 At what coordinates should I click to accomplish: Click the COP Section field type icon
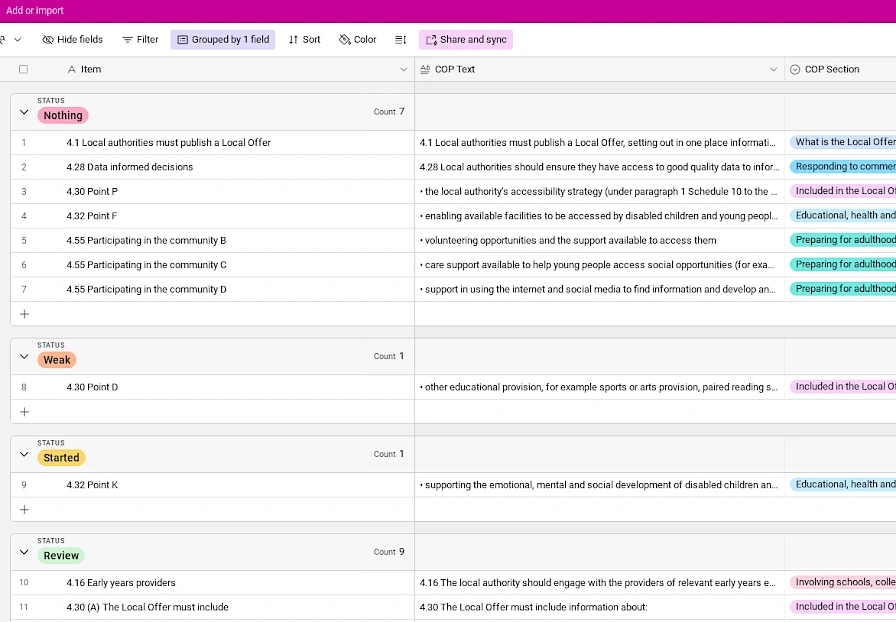pyautogui.click(x=795, y=69)
